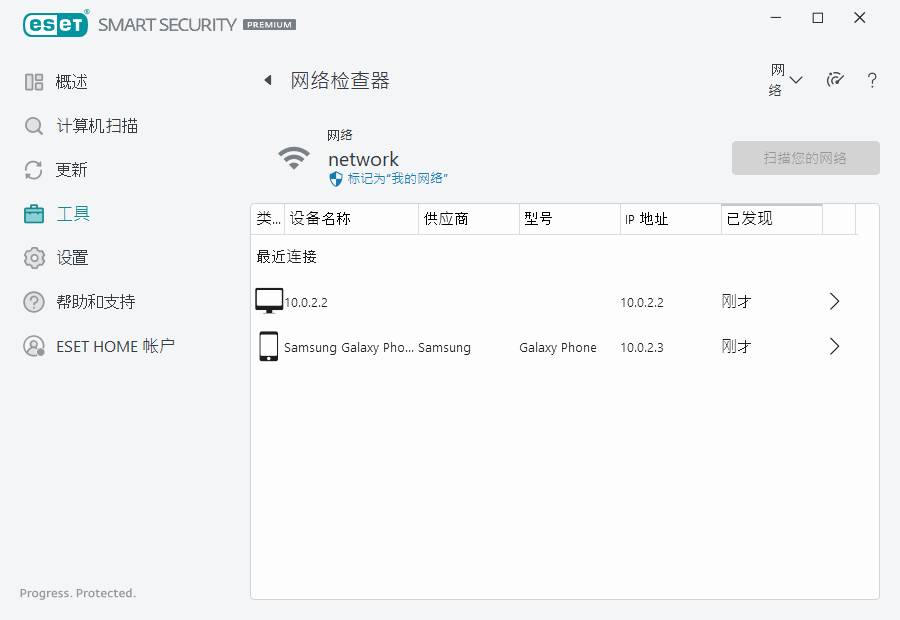Image resolution: width=900 pixels, height=620 pixels.
Task: Click the radar scan icon in header
Action: click(x=835, y=80)
